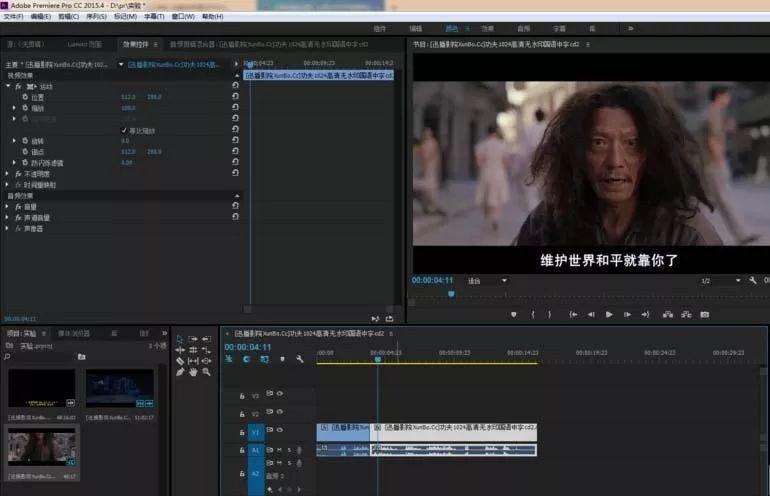Image resolution: width=770 pixels, height=496 pixels.
Task: Select bottom-left clip thumbnail in project panel
Action: click(x=42, y=446)
